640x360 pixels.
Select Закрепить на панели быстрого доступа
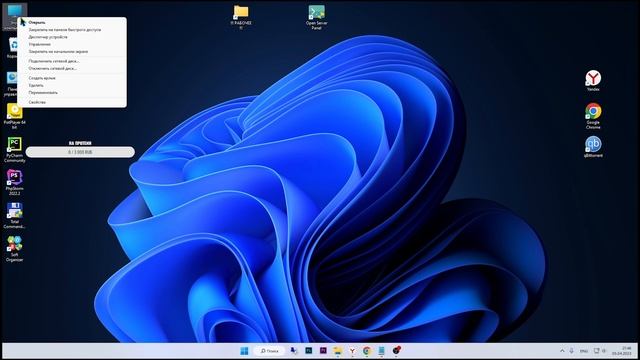72,30
